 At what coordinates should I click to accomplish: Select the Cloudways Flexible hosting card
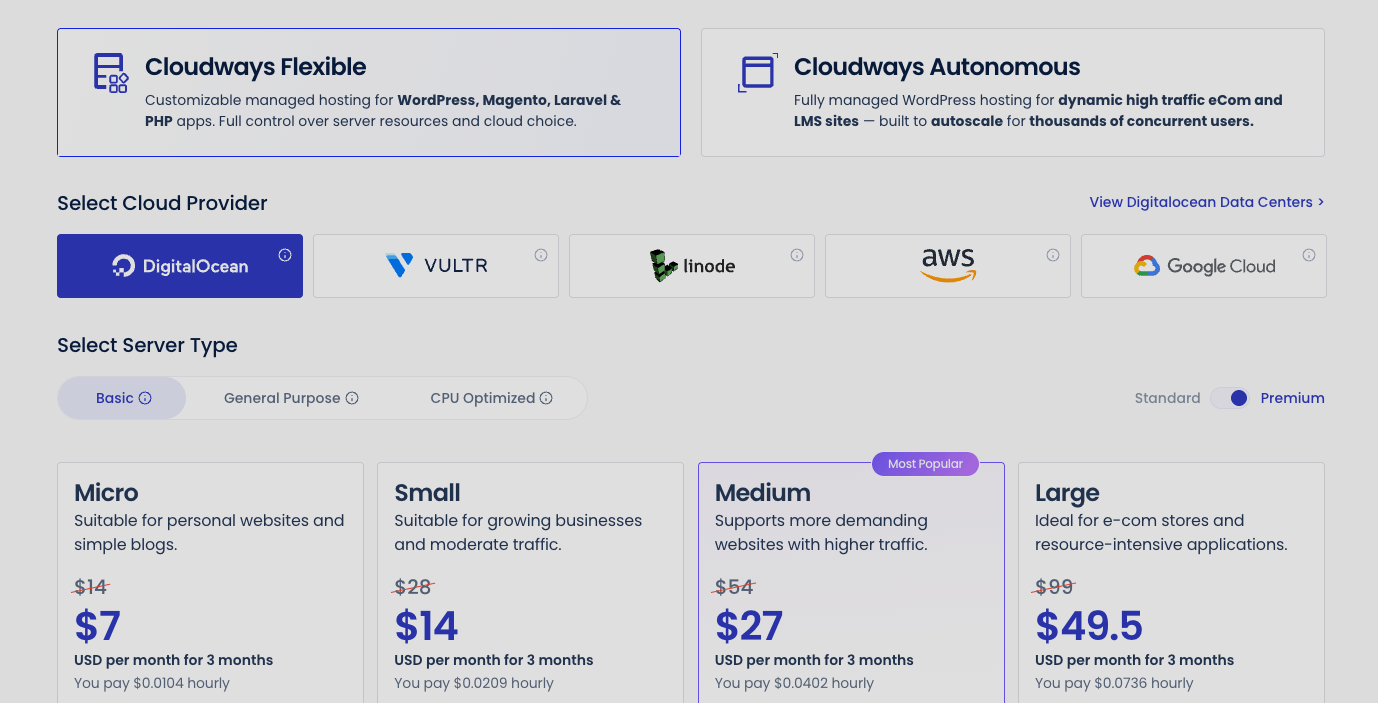click(369, 92)
